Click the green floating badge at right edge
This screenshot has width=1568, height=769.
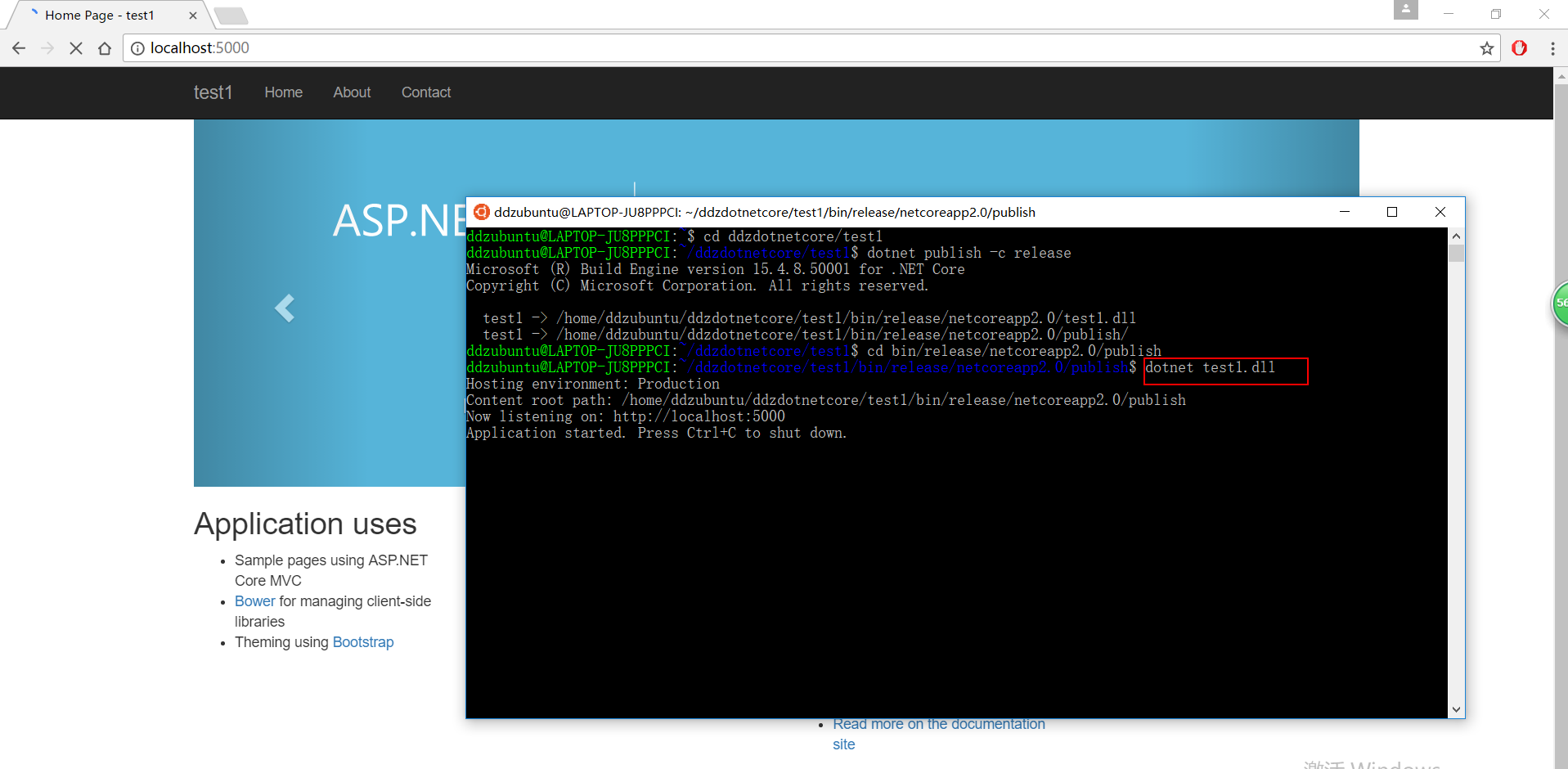(x=1560, y=304)
